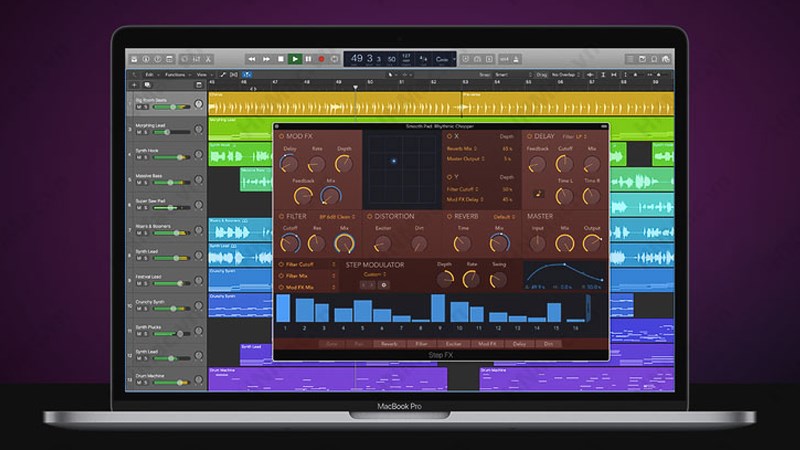Open the List Editors icon
The width and height of the screenshot is (800, 450).
630,59
